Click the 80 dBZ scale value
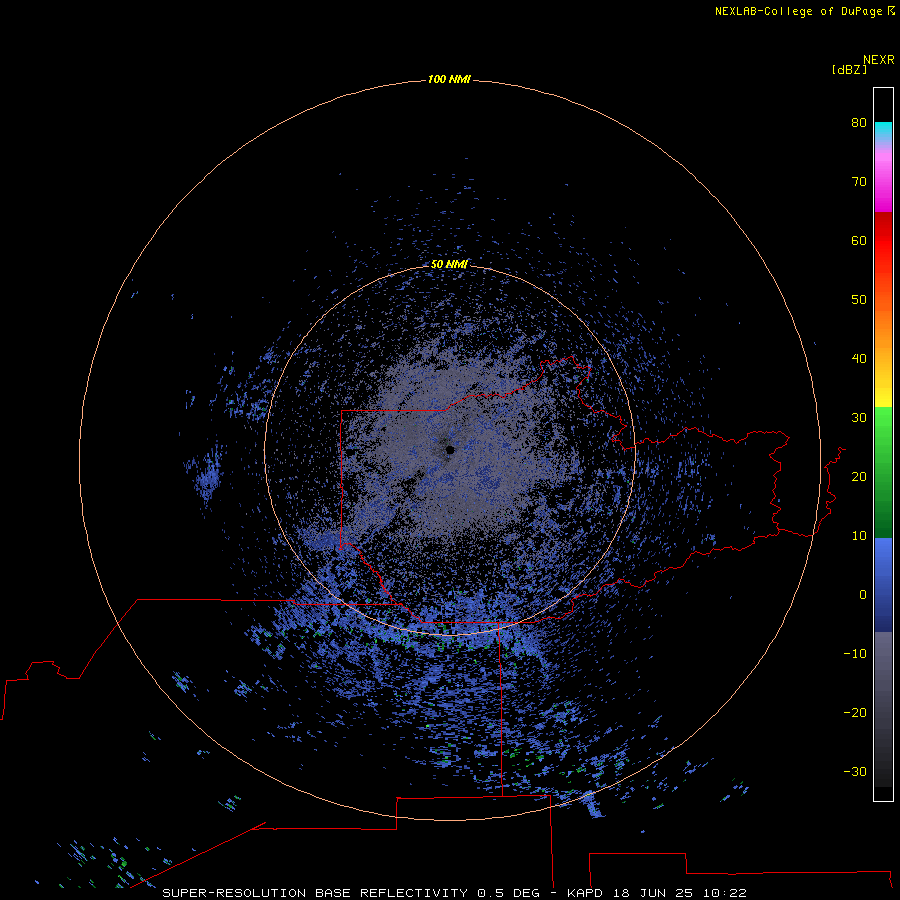This screenshot has height=900, width=900. 859,123
